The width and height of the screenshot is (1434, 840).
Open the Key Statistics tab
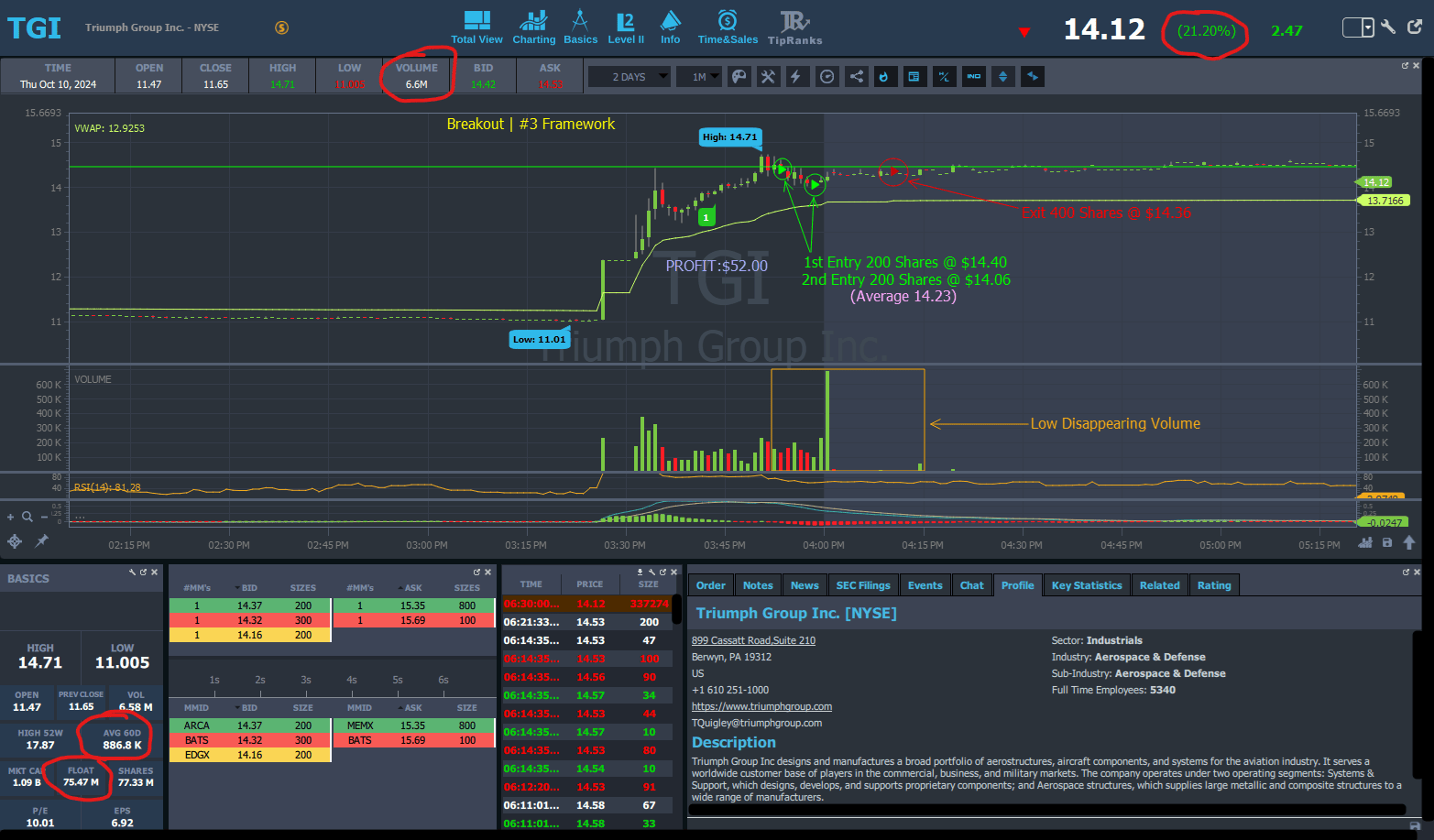click(x=1087, y=585)
